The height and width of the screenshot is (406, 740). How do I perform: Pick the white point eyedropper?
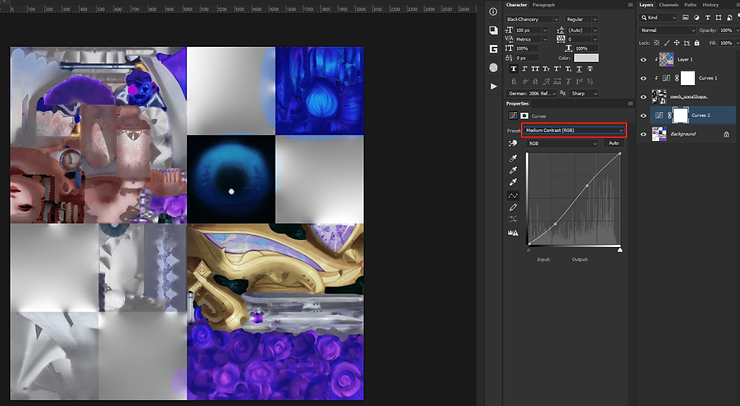pyautogui.click(x=513, y=182)
